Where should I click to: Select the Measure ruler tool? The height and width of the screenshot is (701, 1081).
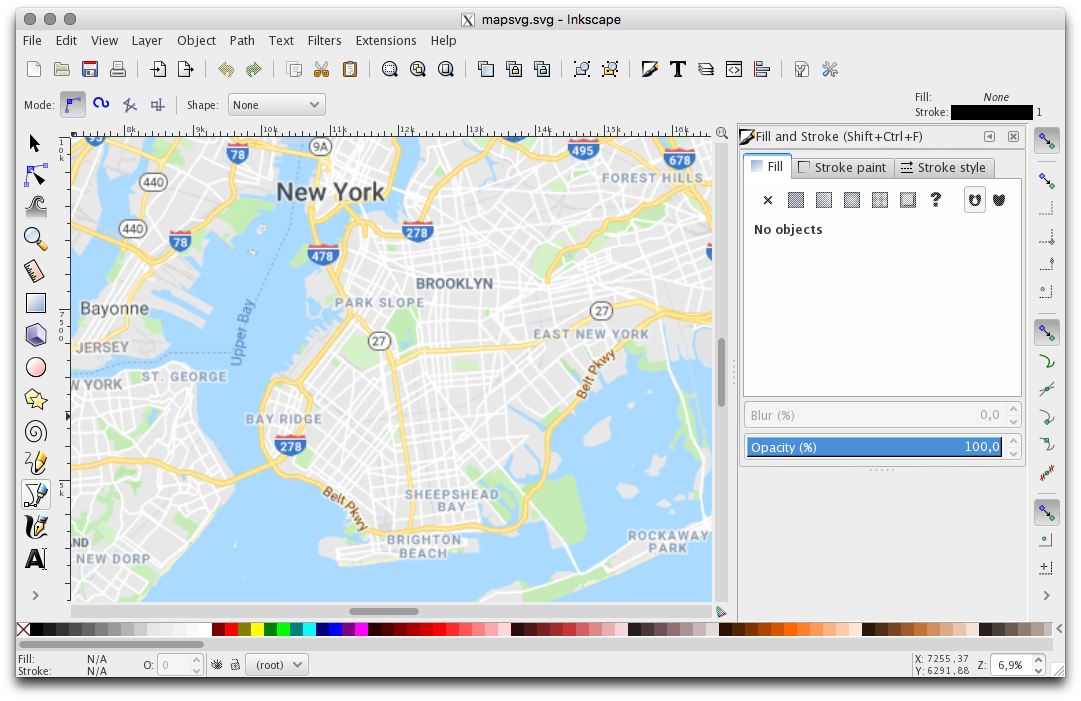tap(35, 271)
